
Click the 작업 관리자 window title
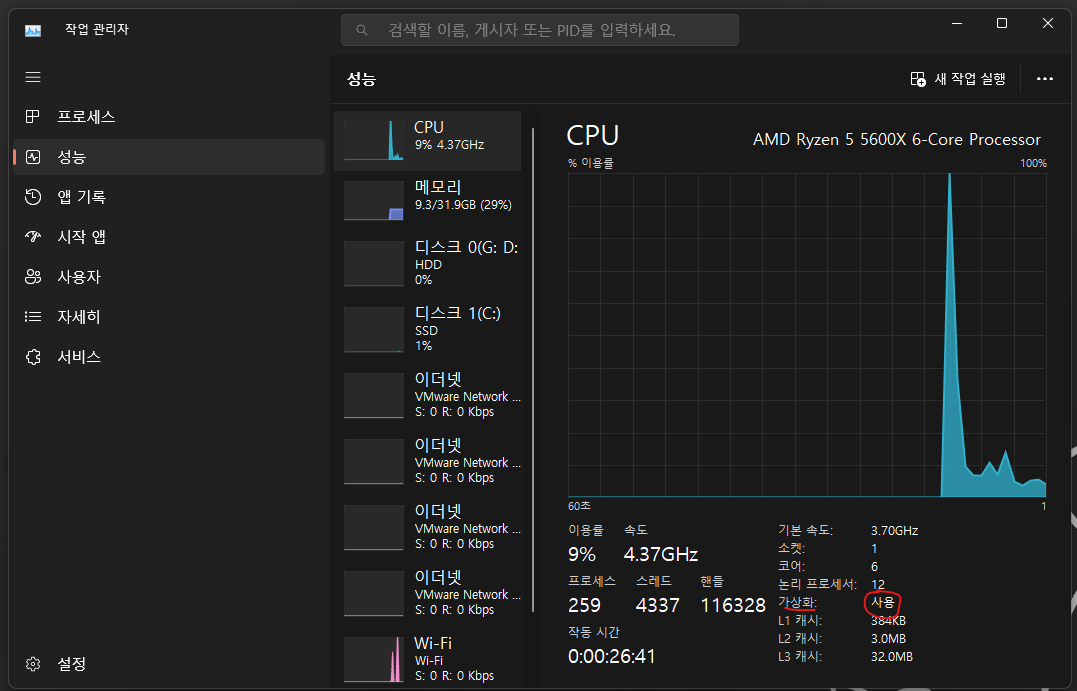[x=97, y=30]
